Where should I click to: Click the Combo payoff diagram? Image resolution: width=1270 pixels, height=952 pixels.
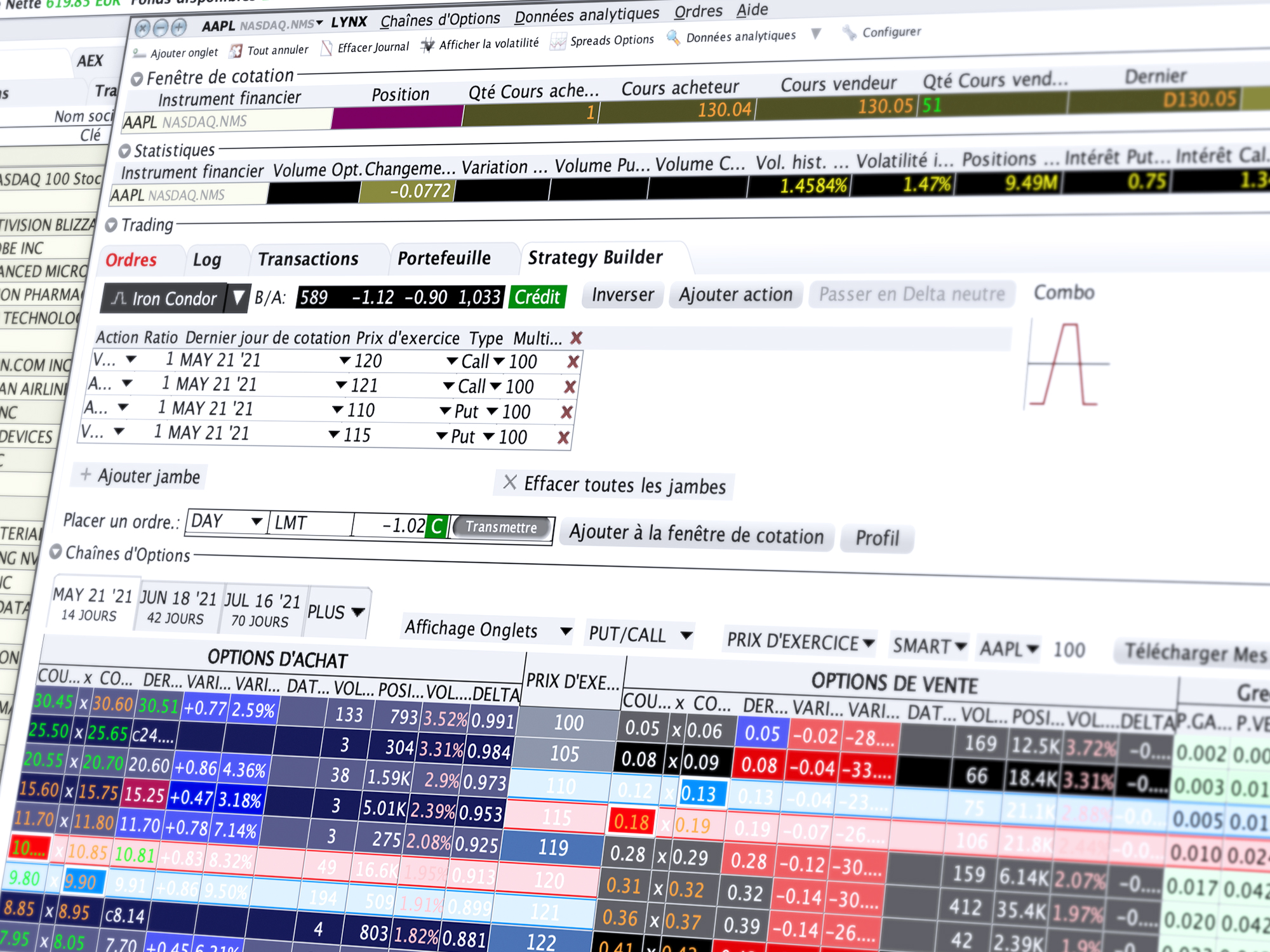(1067, 365)
